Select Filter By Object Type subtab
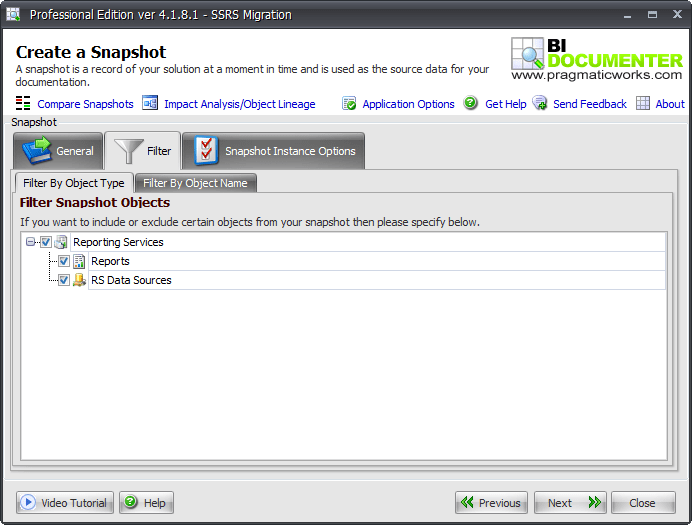The height and width of the screenshot is (525, 692). click(74, 183)
